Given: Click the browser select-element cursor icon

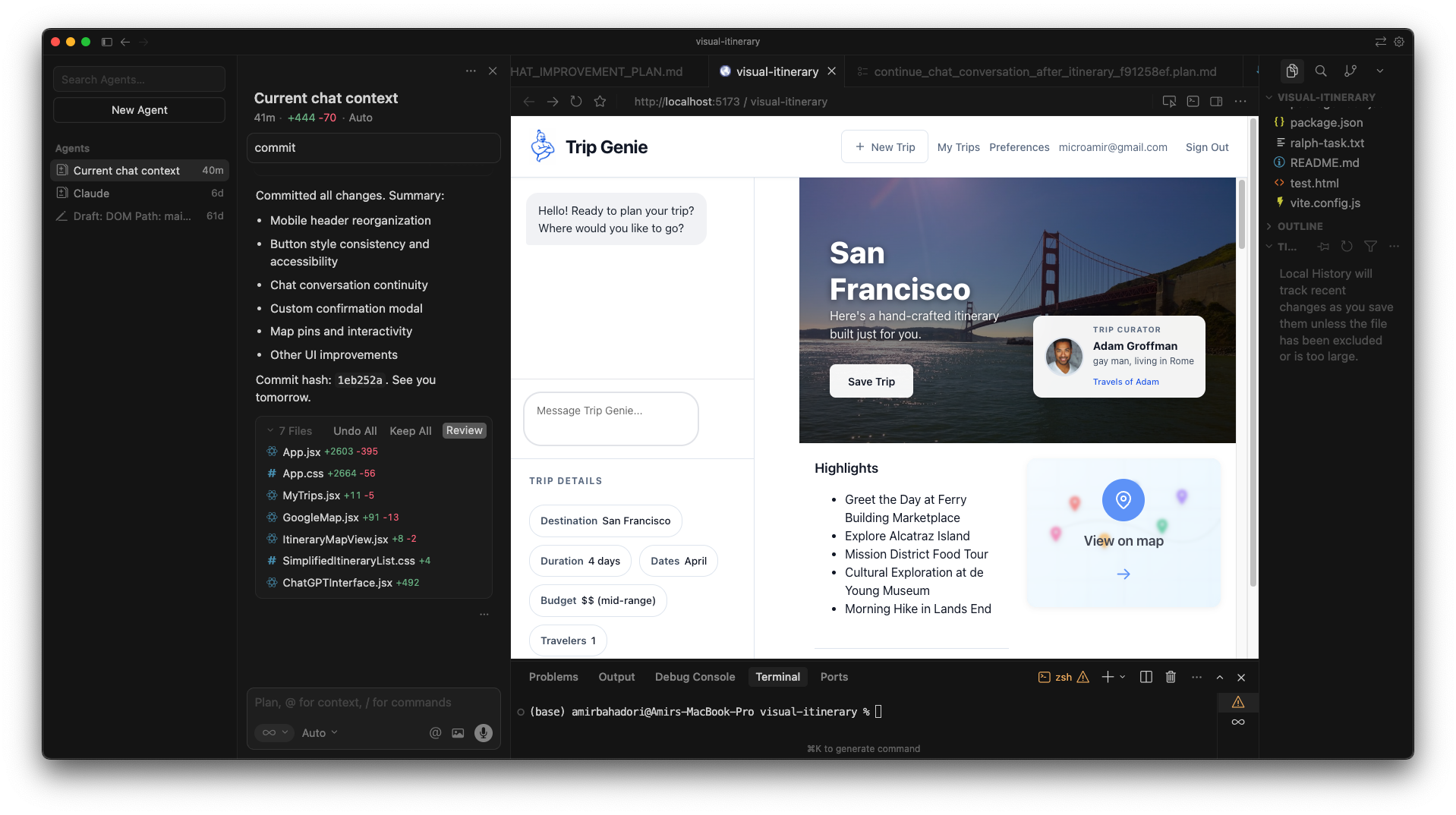Looking at the screenshot, I should click(x=1169, y=101).
